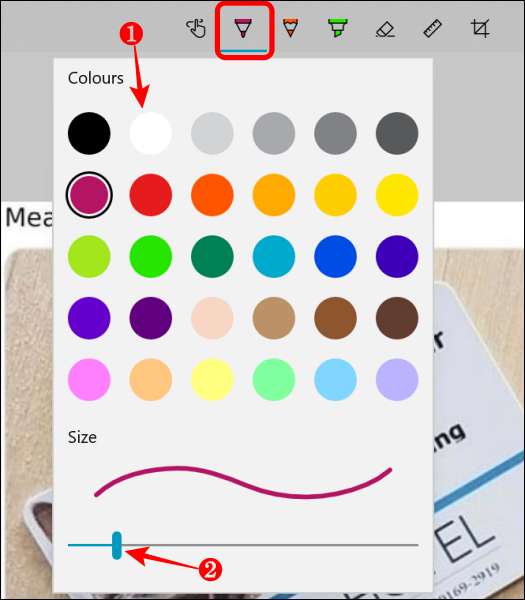Choose the red colour swatch

point(151,195)
